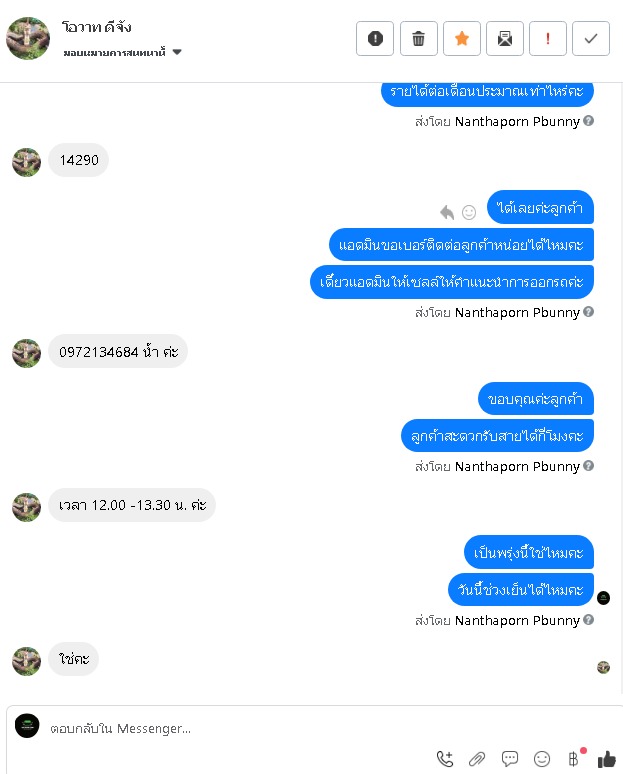Mark conversation as spam with exclamation circle icon
The height and width of the screenshot is (774, 623).
tap(375, 39)
